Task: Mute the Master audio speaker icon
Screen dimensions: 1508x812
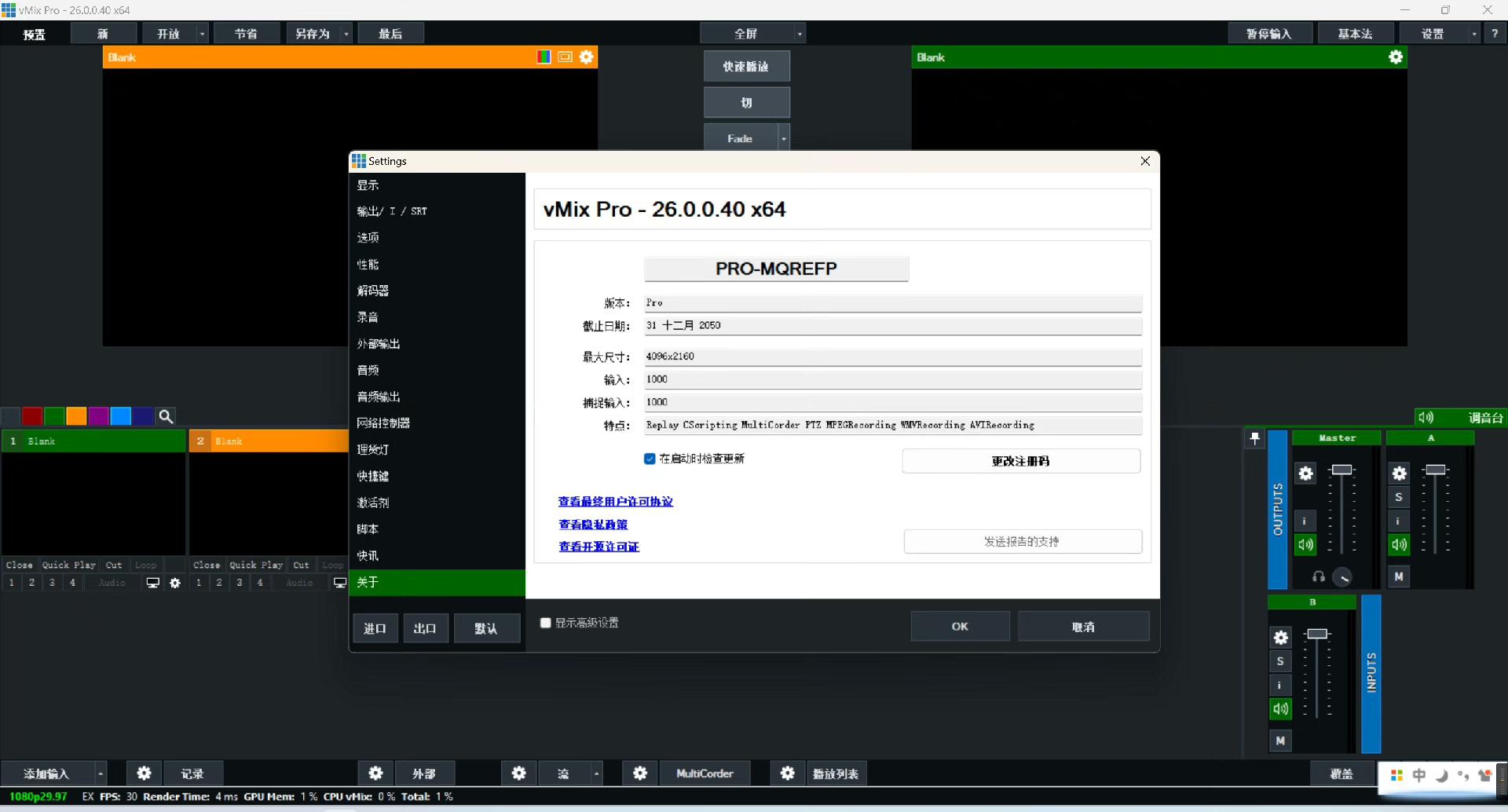Action: 1305,544
